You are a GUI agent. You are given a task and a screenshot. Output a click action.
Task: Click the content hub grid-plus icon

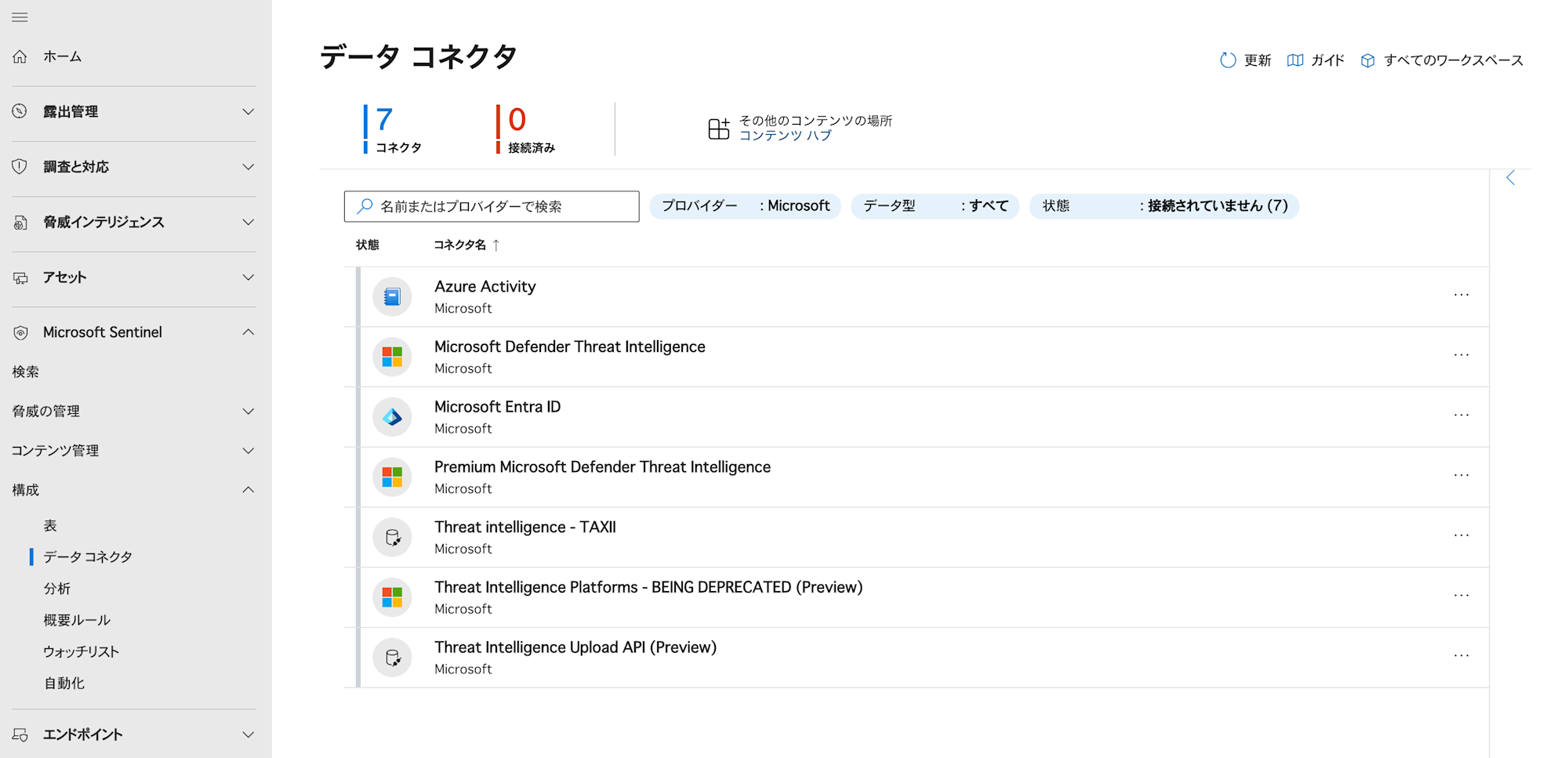[x=718, y=129]
